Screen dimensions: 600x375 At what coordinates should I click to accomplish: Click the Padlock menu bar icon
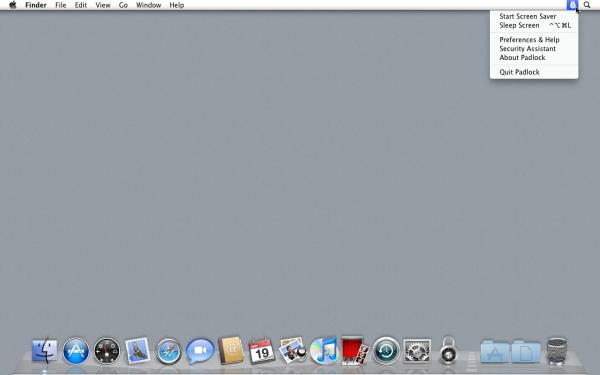572,5
